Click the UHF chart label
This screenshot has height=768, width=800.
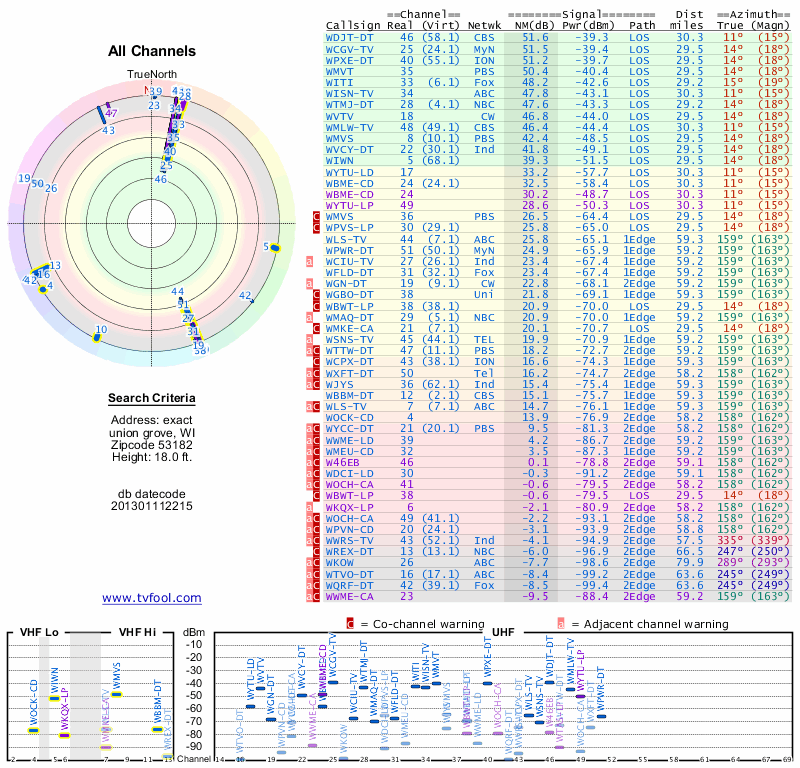(x=503, y=632)
